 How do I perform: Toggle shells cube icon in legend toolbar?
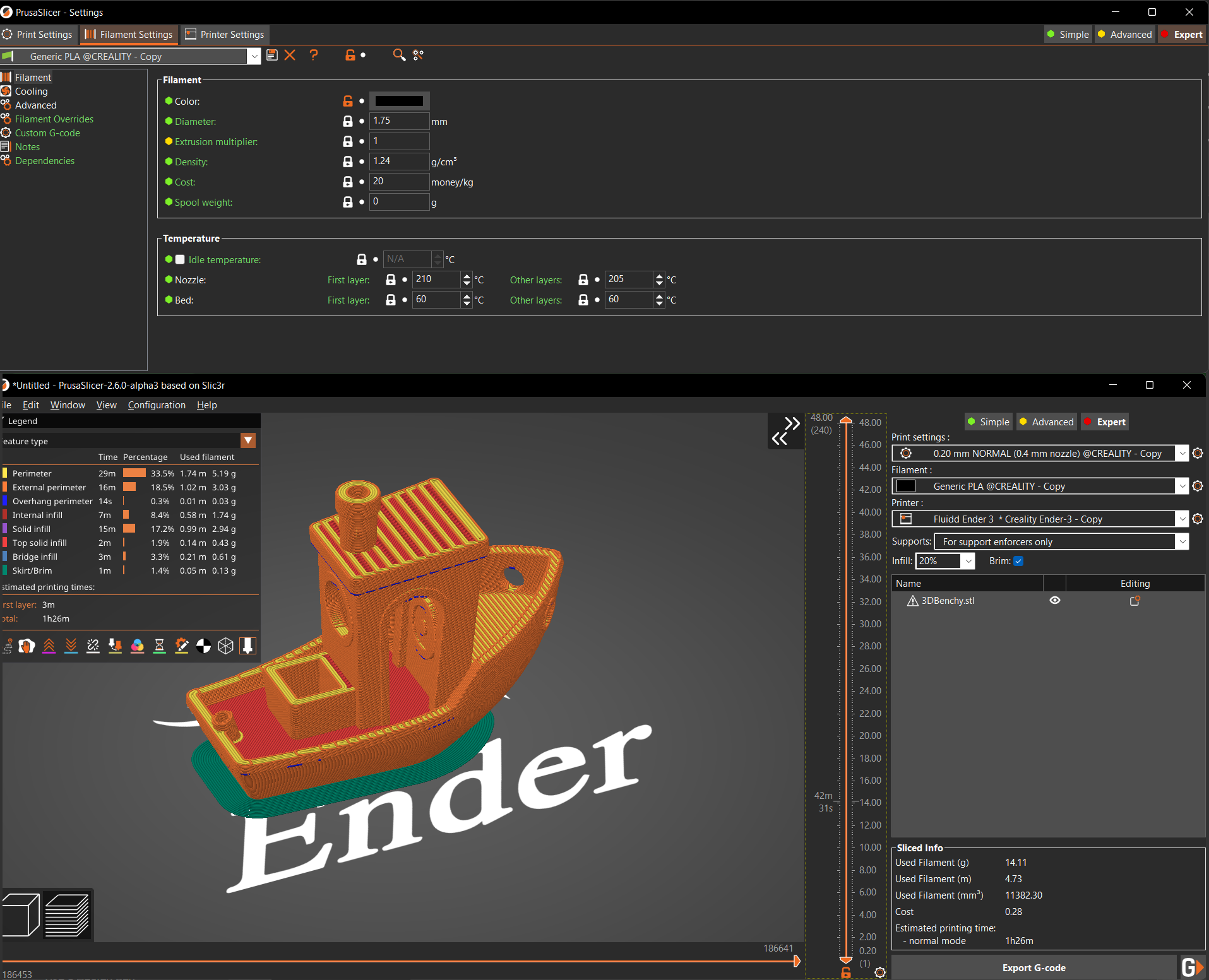225,646
